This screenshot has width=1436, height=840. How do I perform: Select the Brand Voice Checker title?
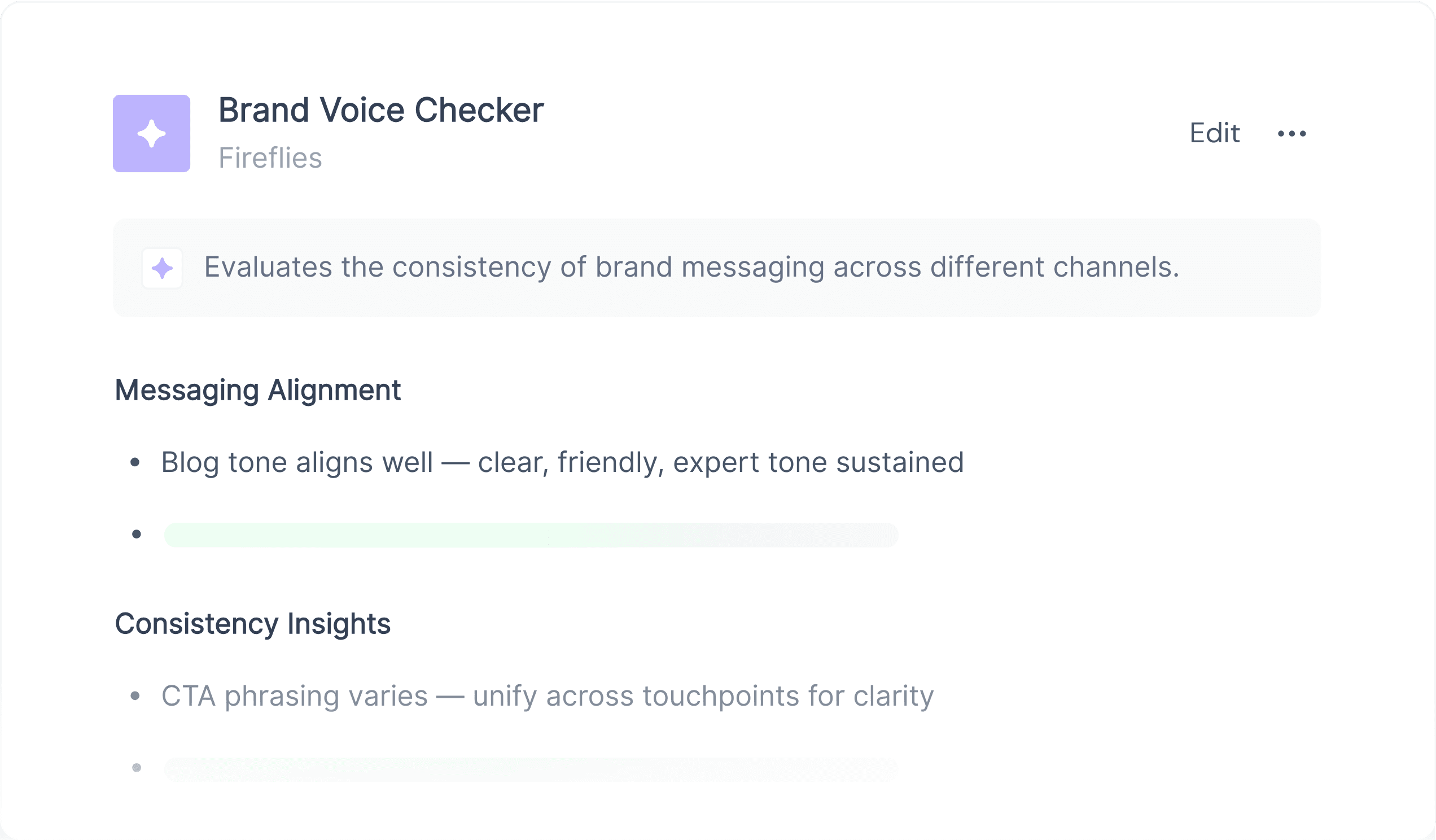pos(381,110)
